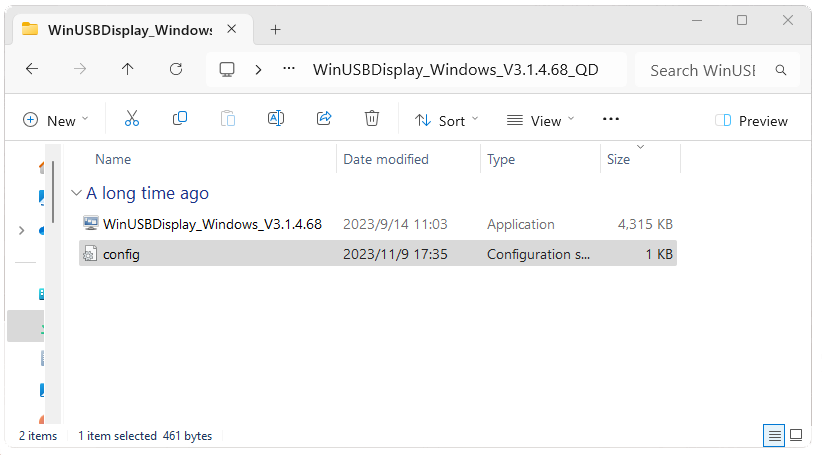The height and width of the screenshot is (455, 822).
Task: Open the View layout menu
Action: [541, 121]
